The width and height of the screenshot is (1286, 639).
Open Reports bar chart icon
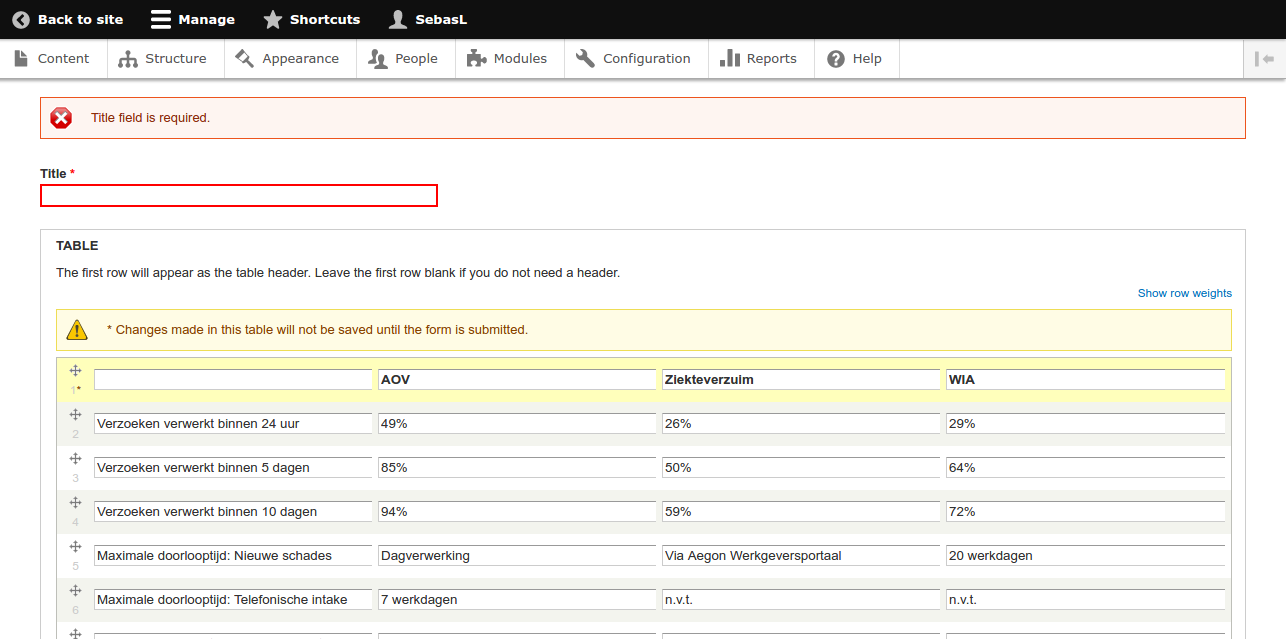(x=730, y=59)
